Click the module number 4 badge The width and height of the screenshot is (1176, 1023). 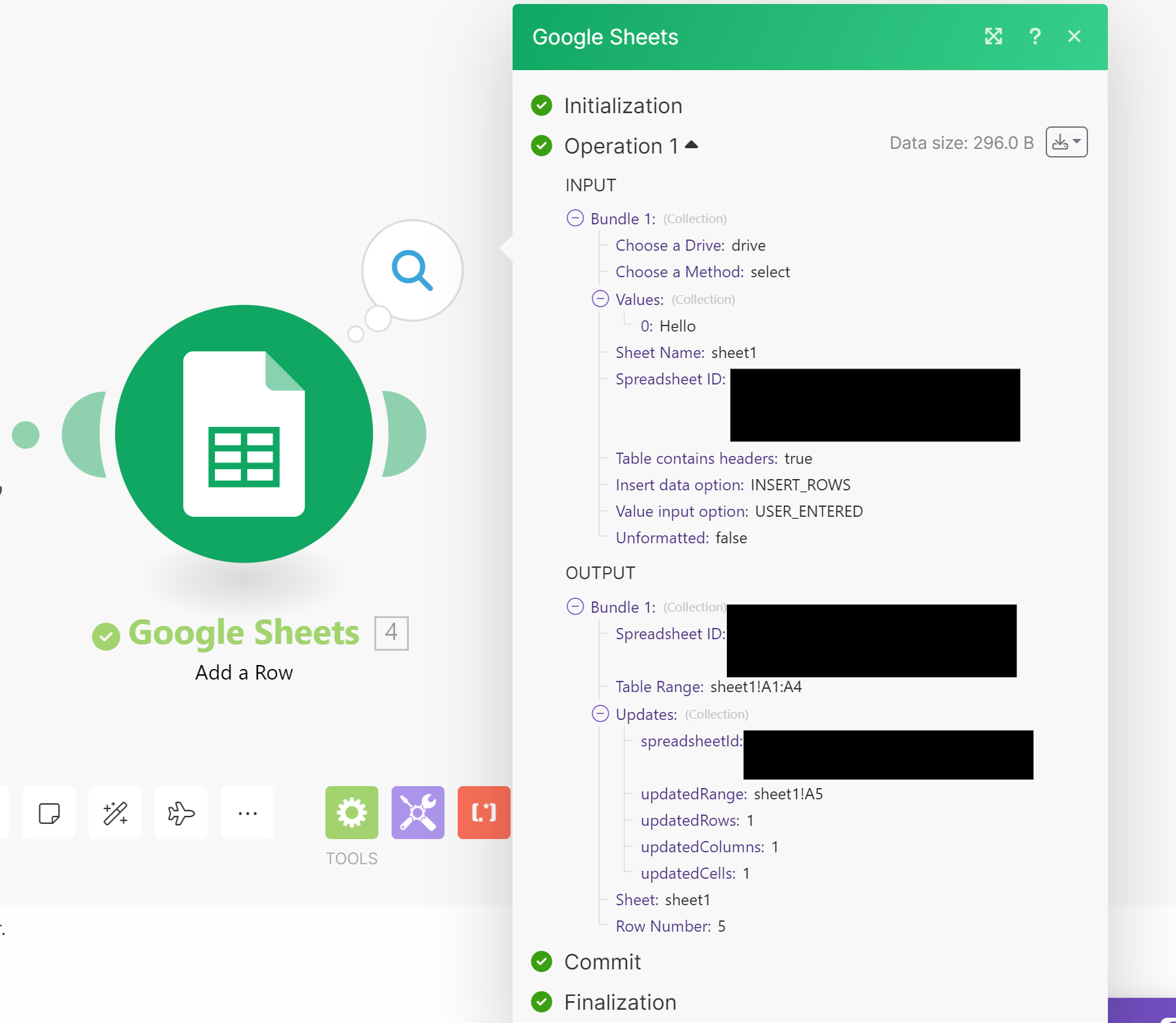pos(392,633)
